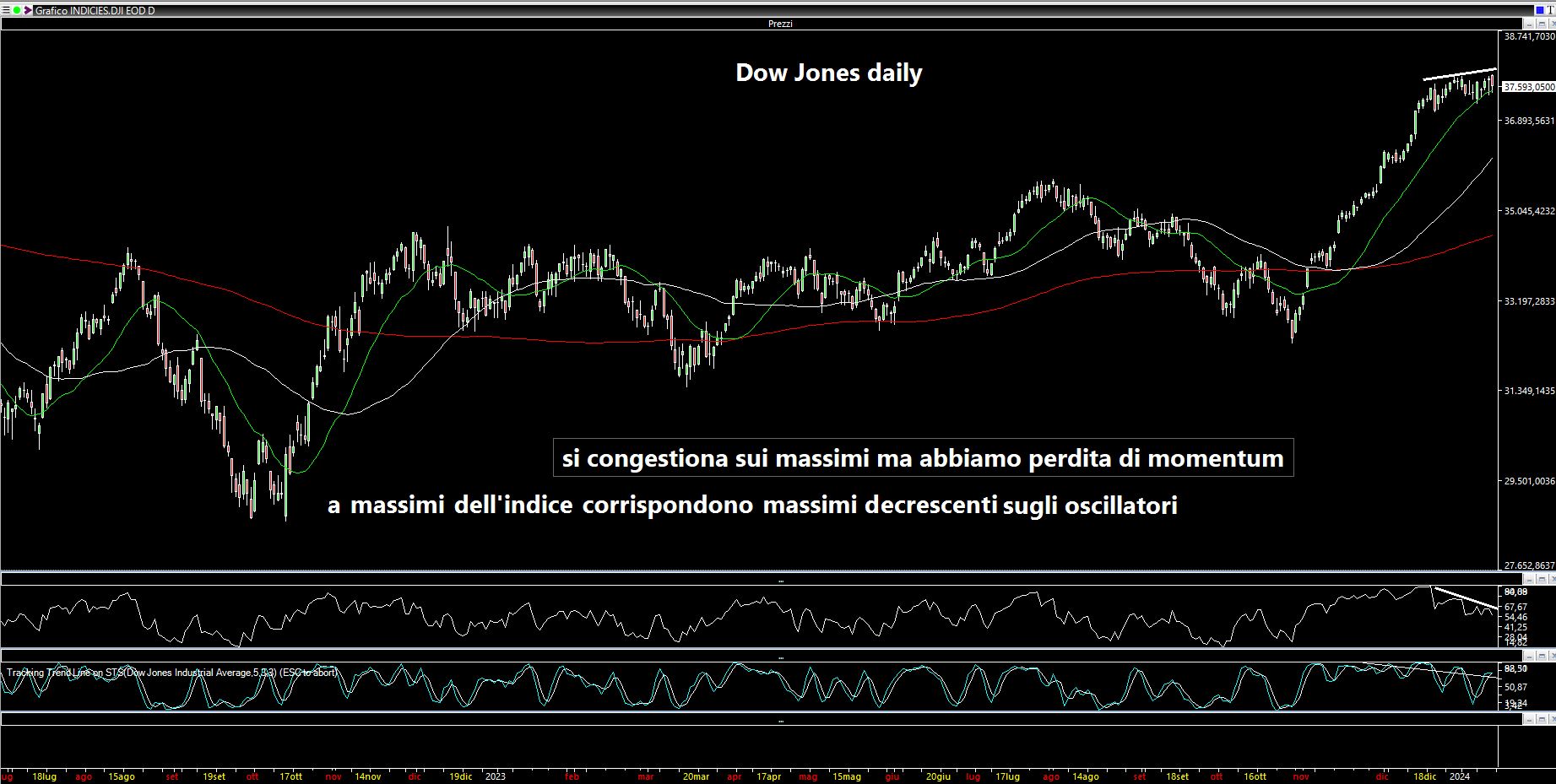Select the 'si congestiona sui massimi' text box

pos(923,457)
